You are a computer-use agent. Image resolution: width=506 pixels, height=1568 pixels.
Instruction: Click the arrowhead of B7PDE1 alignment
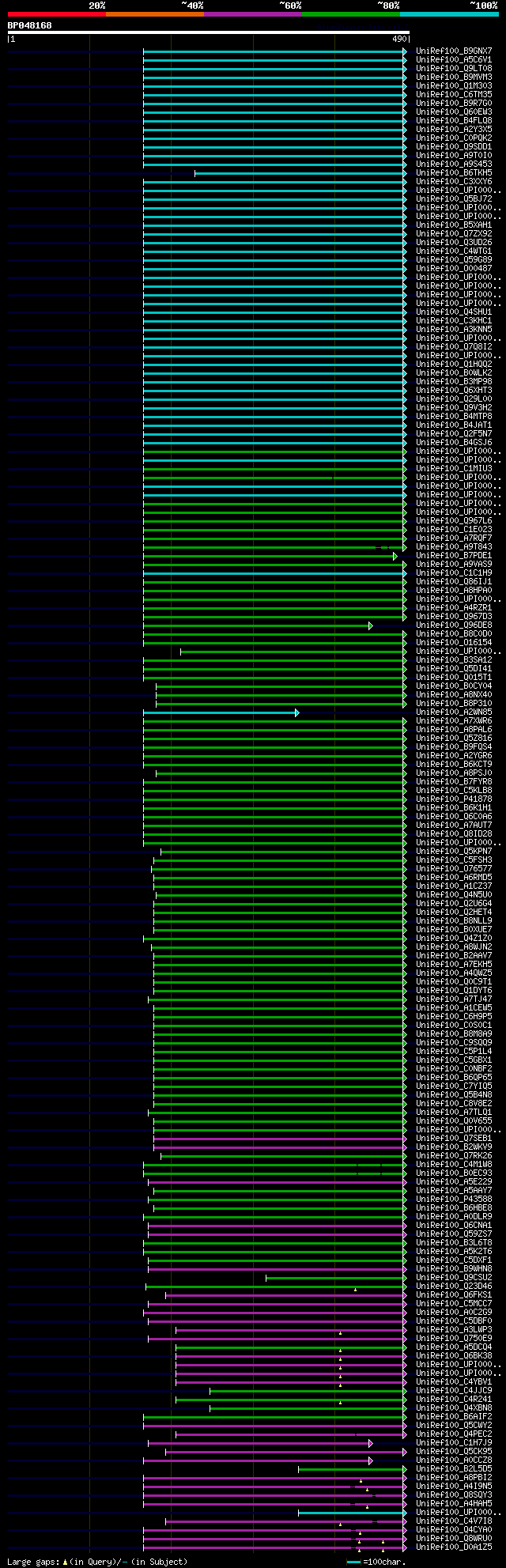tap(395, 556)
